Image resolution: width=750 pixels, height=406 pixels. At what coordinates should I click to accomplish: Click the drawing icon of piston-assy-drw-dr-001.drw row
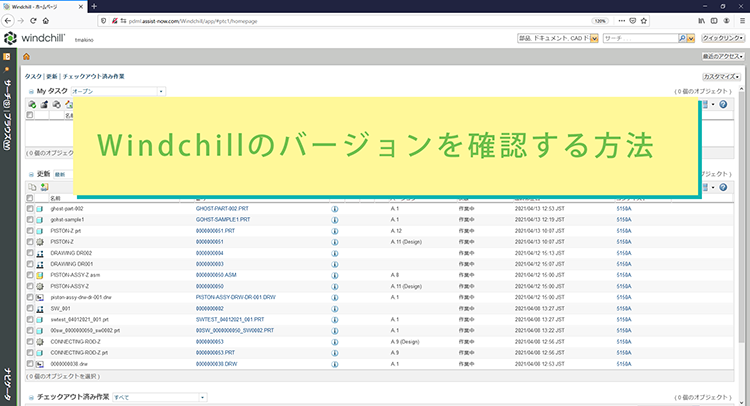coord(40,297)
